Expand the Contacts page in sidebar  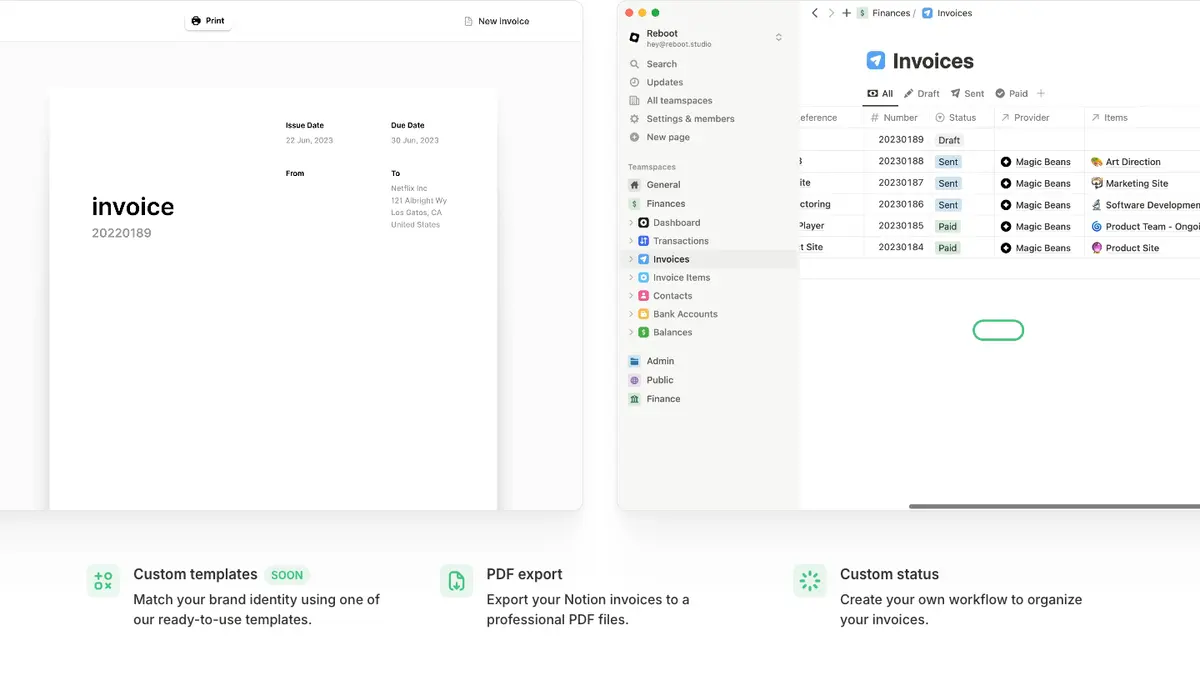[631, 296]
